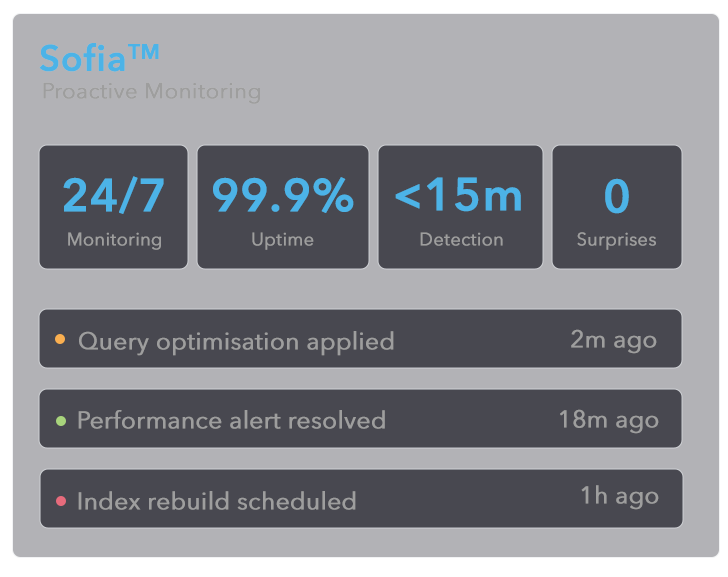
Task: Select the 24/7 Monitoring stat card
Action: (114, 207)
